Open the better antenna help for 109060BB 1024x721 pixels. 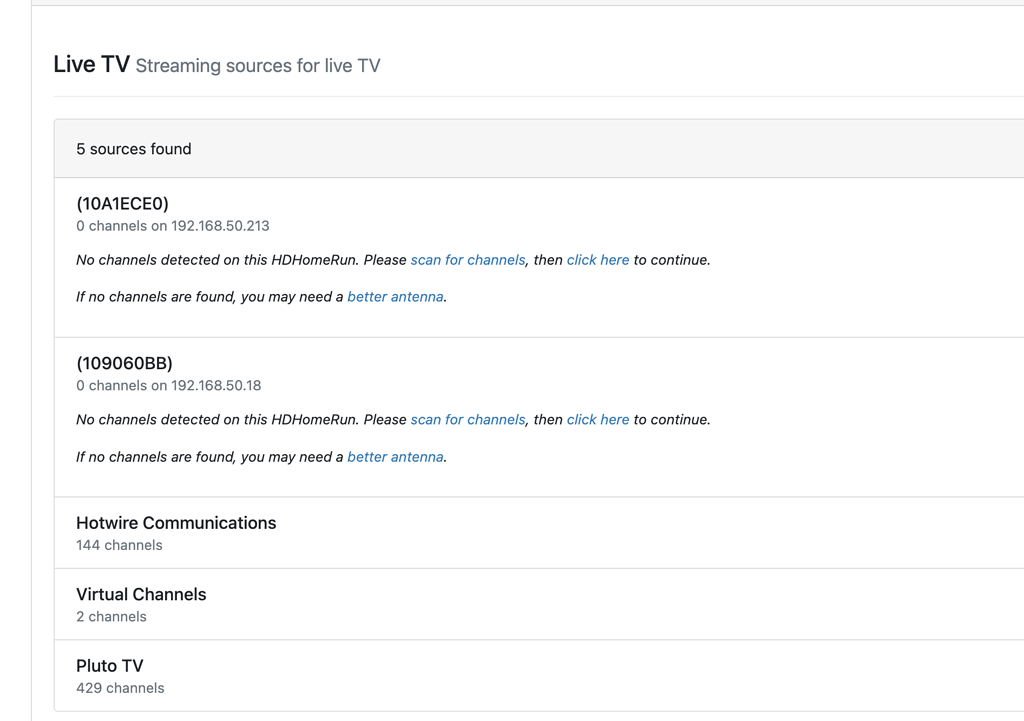(x=395, y=456)
